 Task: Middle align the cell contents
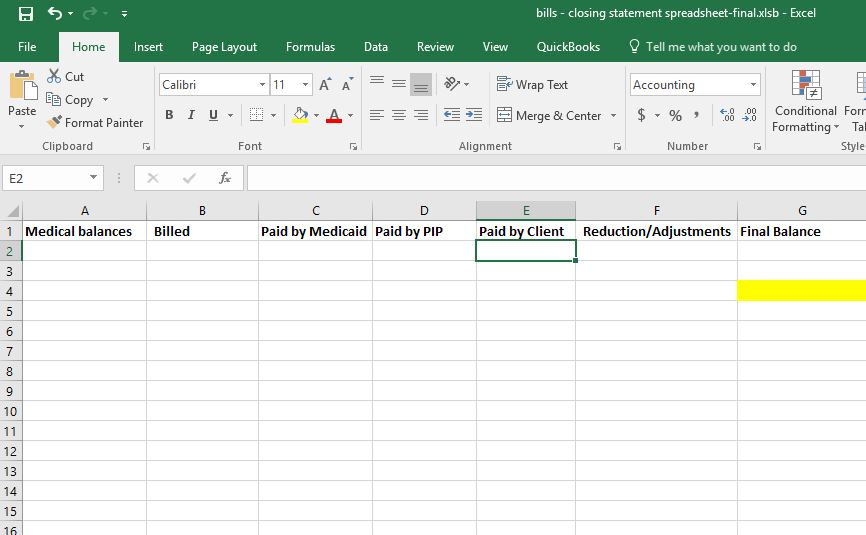pos(399,84)
